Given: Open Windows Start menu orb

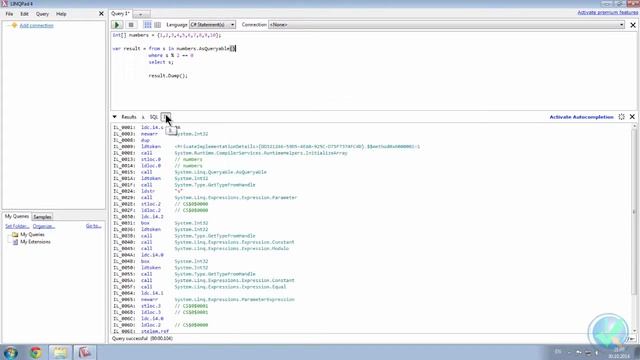Looking at the screenshot, I should (x=11, y=352).
